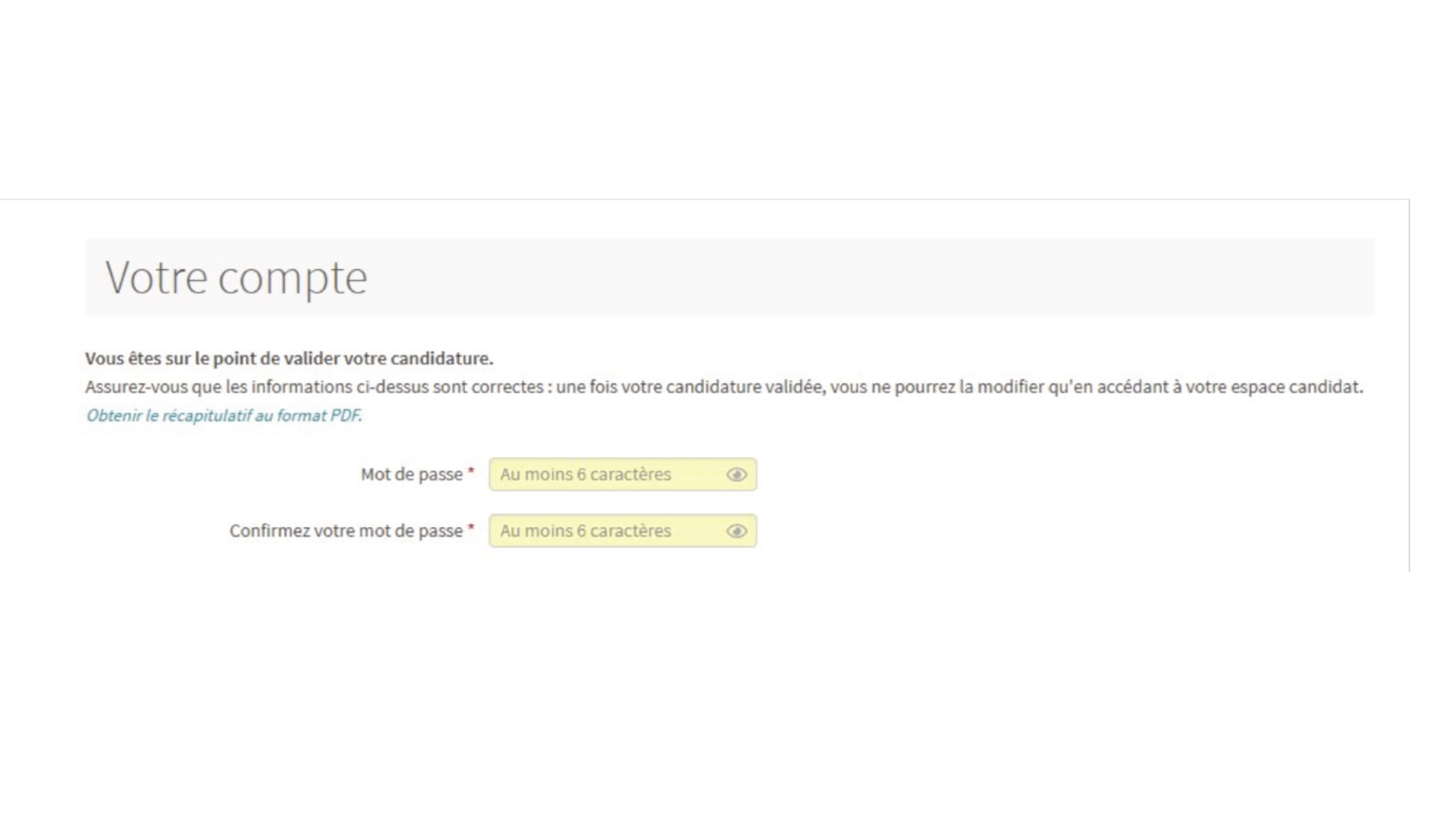1456x837 pixels.
Task: Open the PDF récapitulatif link
Action: coord(223,416)
